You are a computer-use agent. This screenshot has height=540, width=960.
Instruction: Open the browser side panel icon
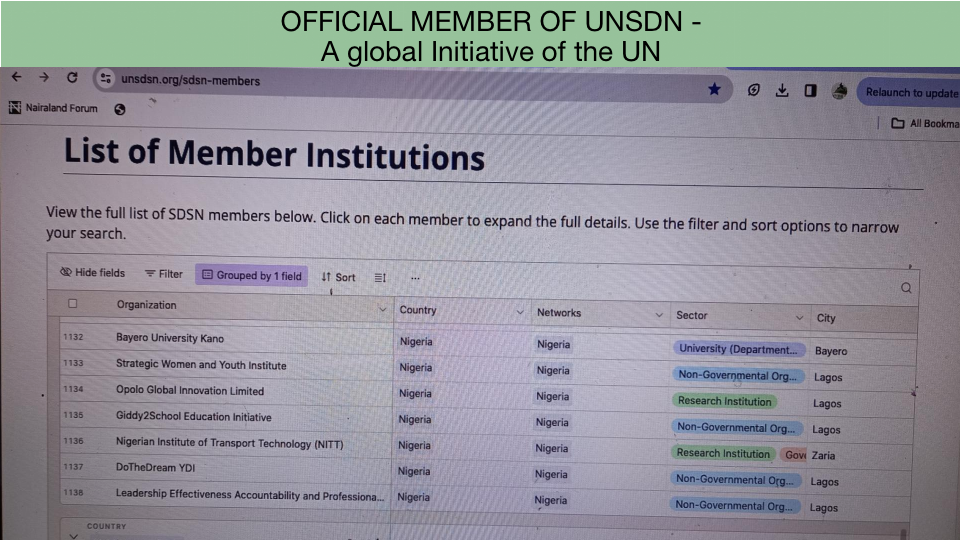tap(810, 91)
